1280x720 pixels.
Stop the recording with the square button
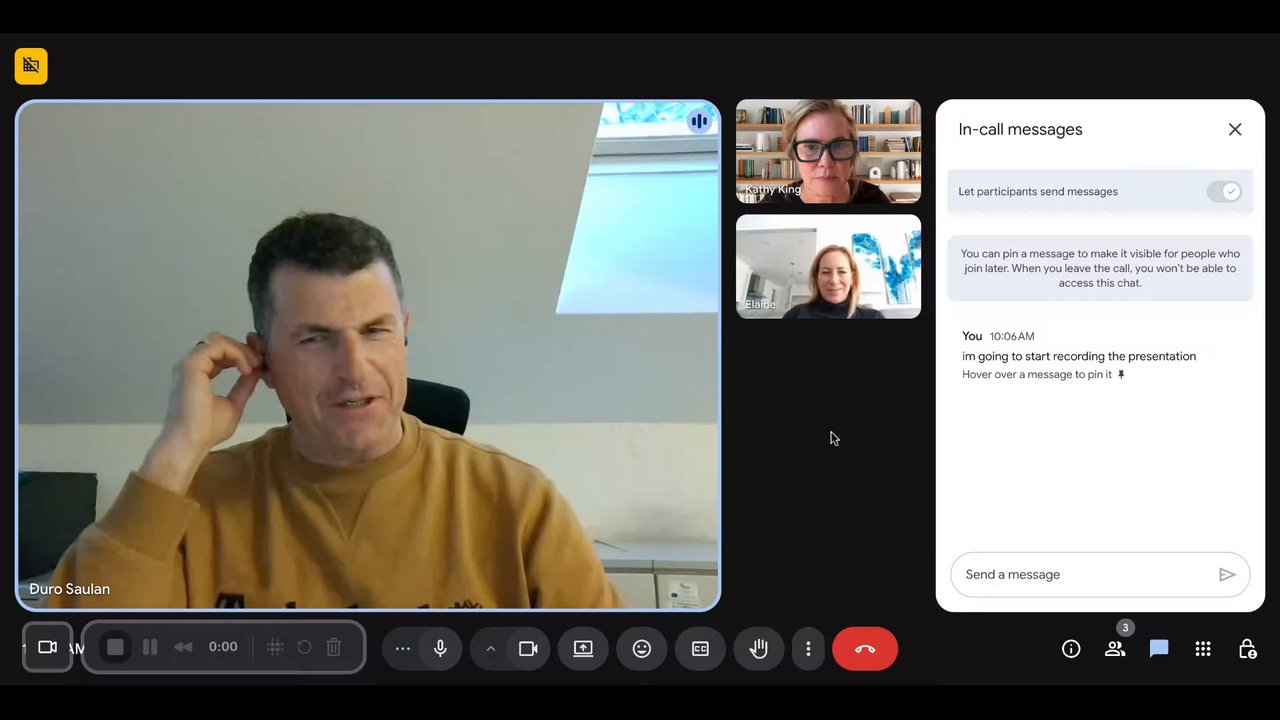(115, 647)
